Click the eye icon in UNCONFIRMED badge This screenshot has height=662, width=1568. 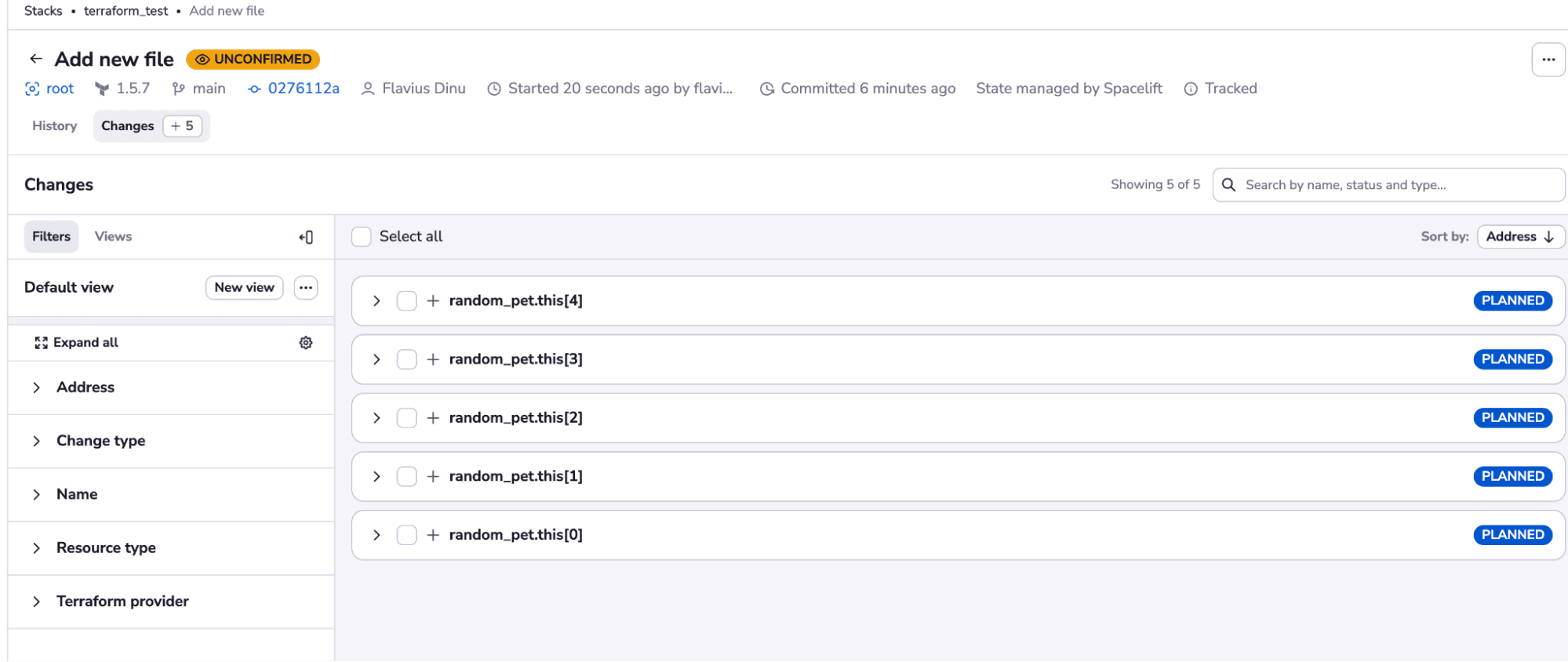[202, 60]
